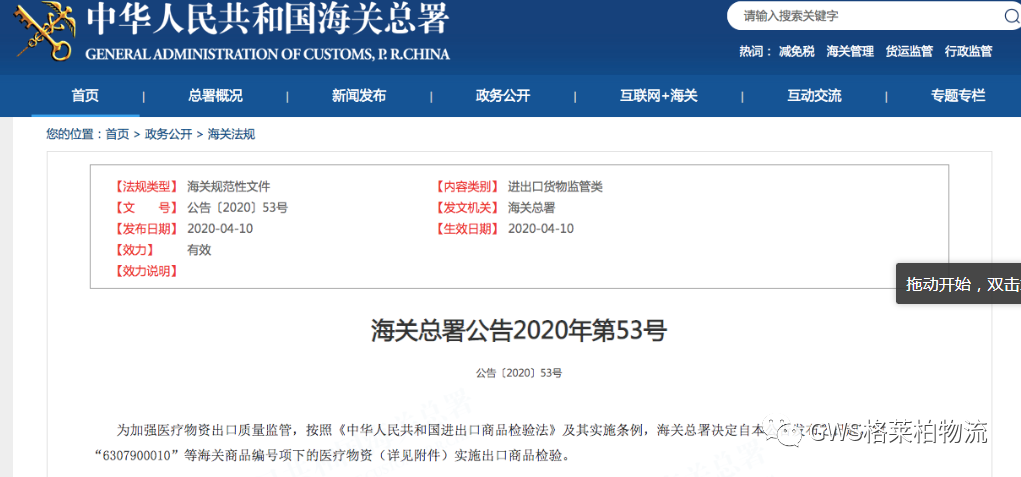The height and width of the screenshot is (477, 1021).
Task: Click the 效力说明 field label
Action: (x=145, y=270)
